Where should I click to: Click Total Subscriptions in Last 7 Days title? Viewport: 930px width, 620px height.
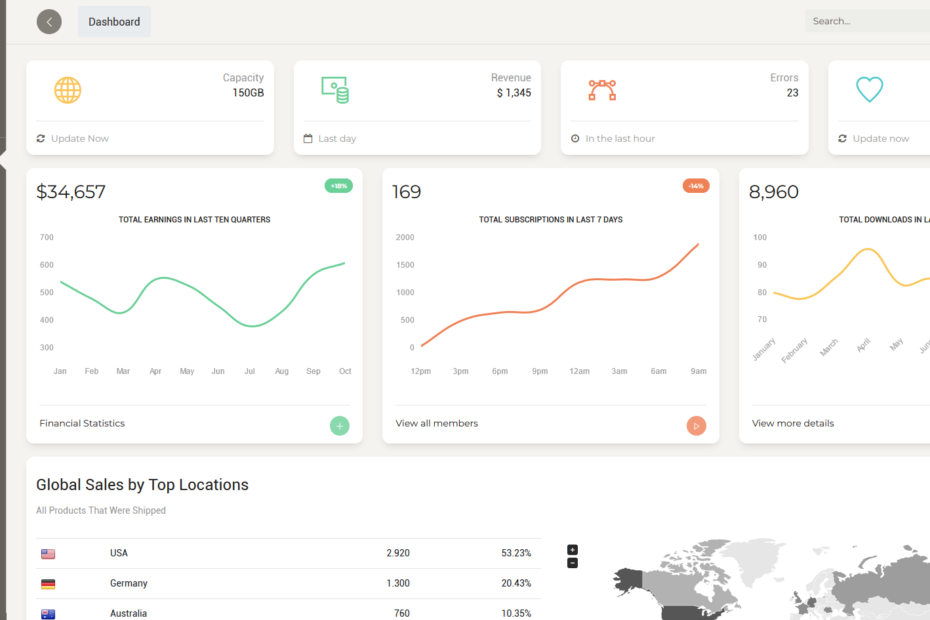[x=551, y=220]
